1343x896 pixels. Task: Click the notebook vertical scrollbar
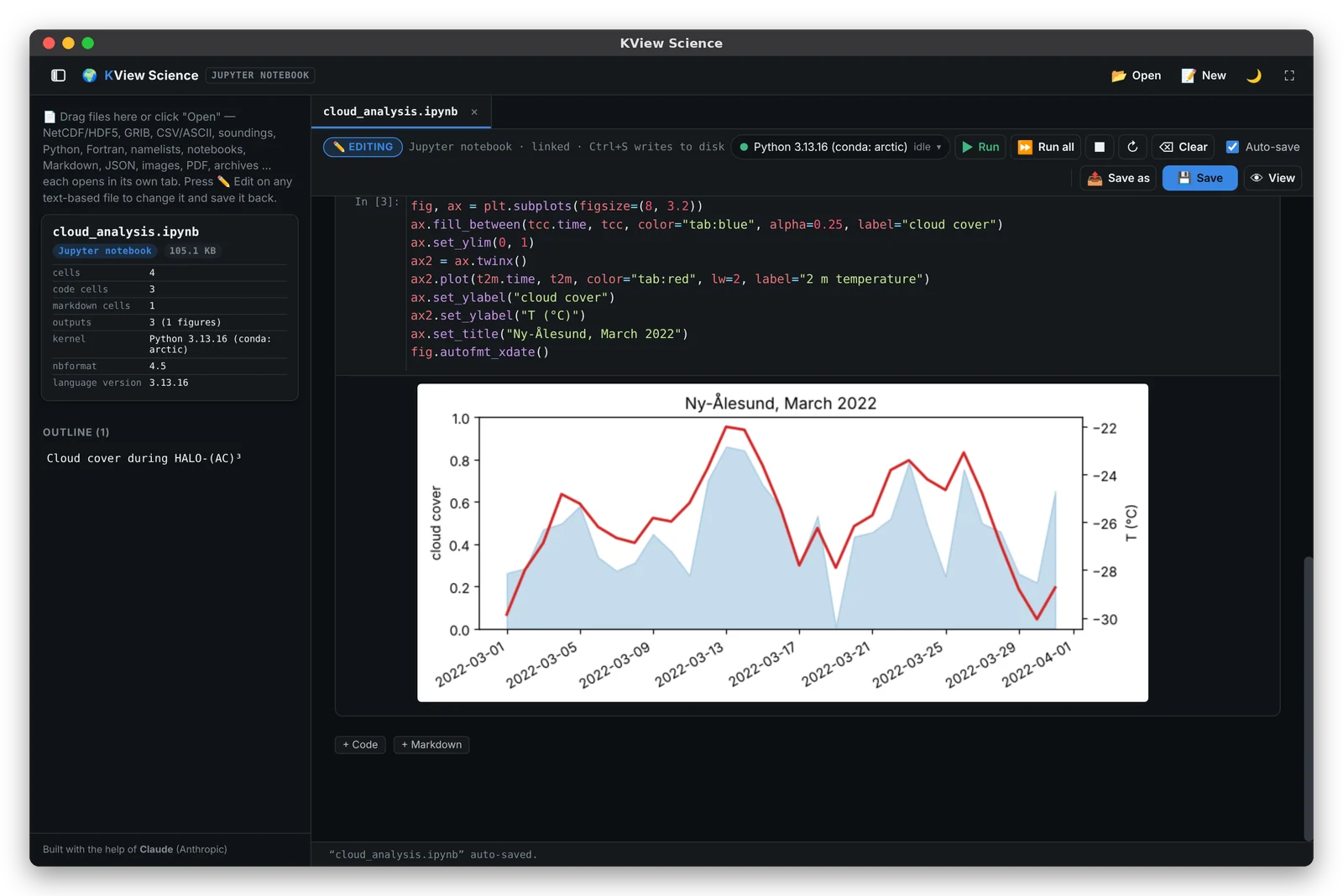pos(1308,698)
